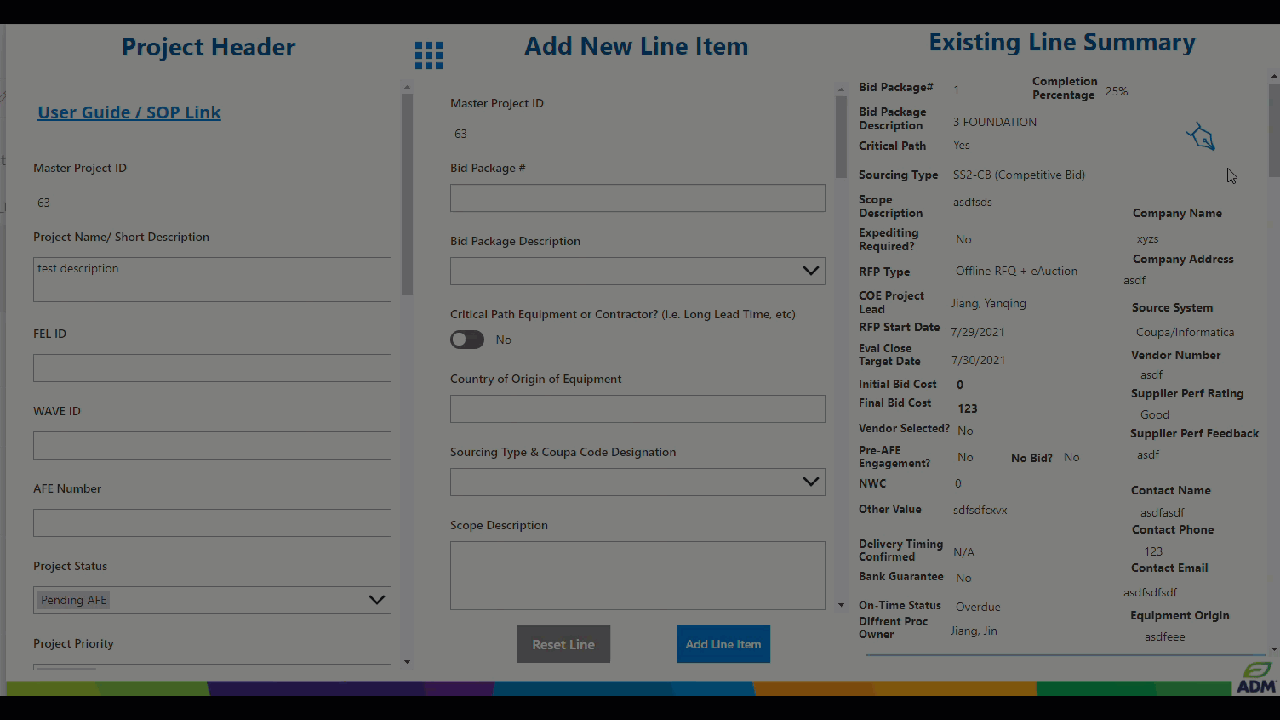The height and width of the screenshot is (720, 1280).
Task: Click the Reset Line button
Action: pos(563,644)
